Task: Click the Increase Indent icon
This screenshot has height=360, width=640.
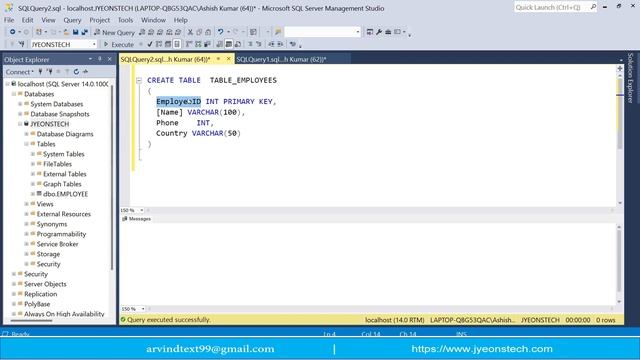Action: (280, 44)
